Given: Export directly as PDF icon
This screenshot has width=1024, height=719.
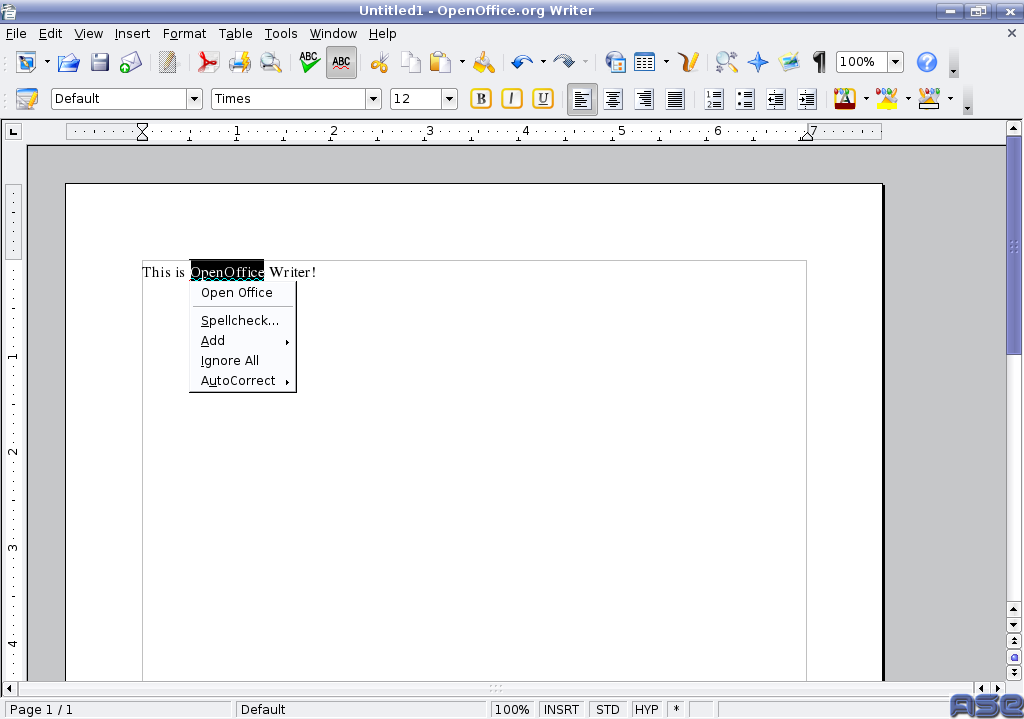Looking at the screenshot, I should [208, 62].
